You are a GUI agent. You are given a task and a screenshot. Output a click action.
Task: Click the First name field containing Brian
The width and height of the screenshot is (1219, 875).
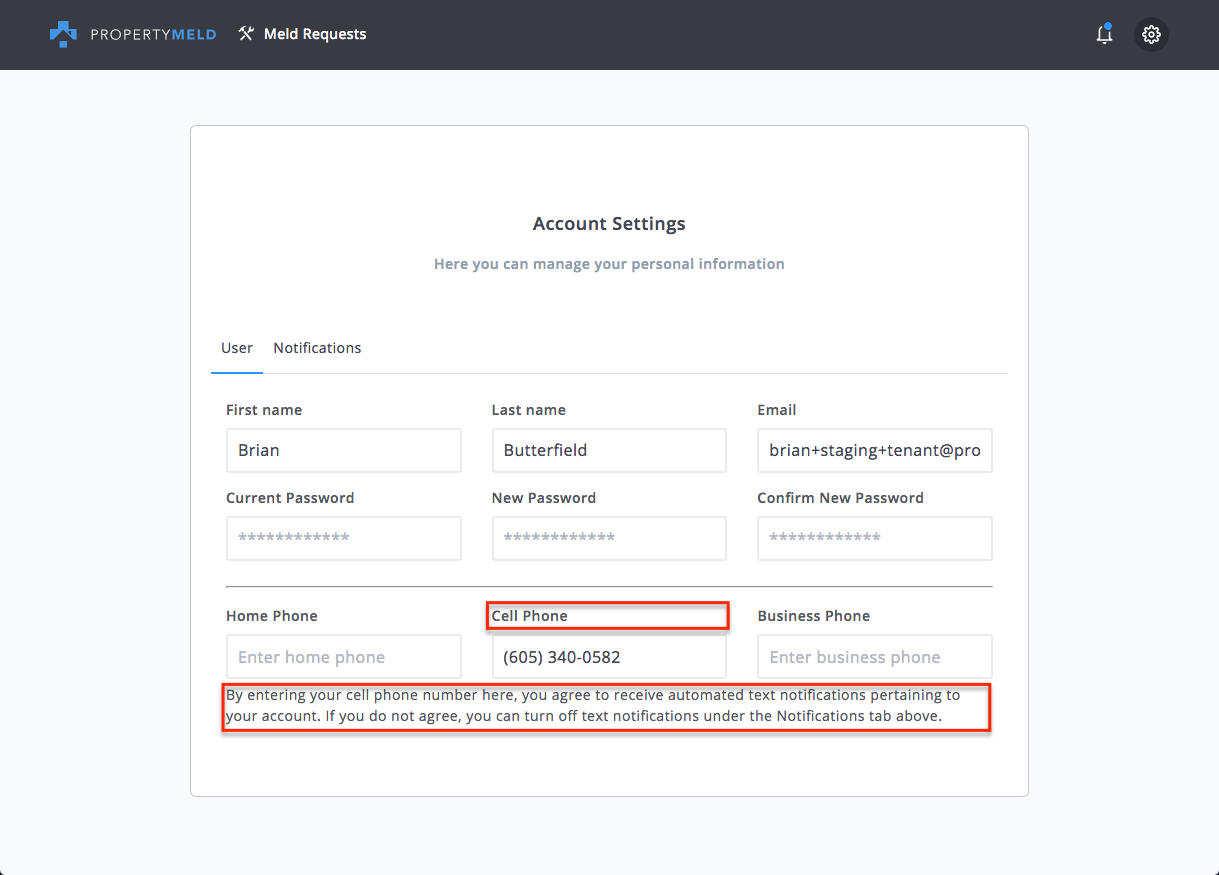tap(343, 451)
